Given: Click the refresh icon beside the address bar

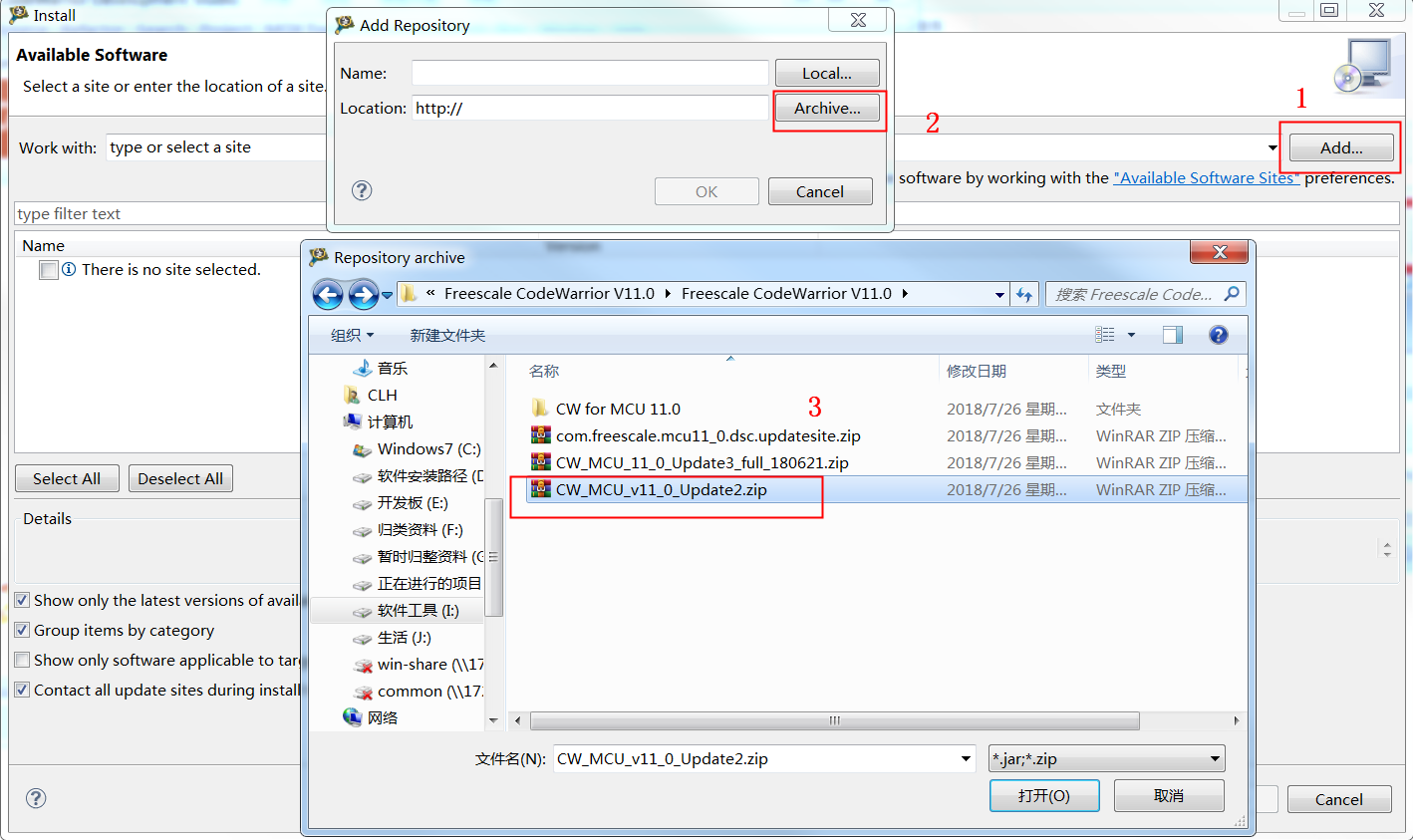Looking at the screenshot, I should tap(1024, 294).
